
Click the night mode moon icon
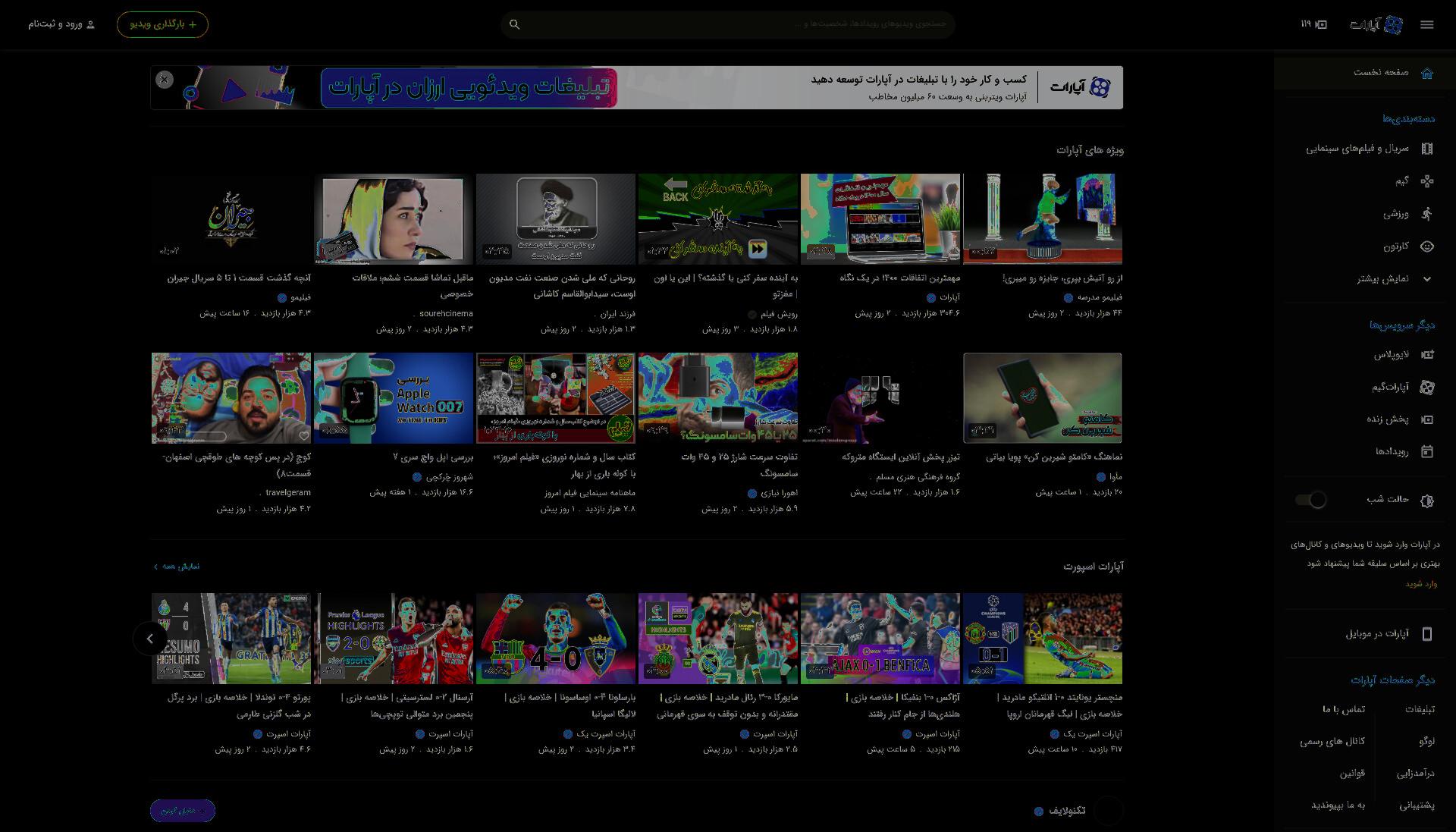[1426, 501]
